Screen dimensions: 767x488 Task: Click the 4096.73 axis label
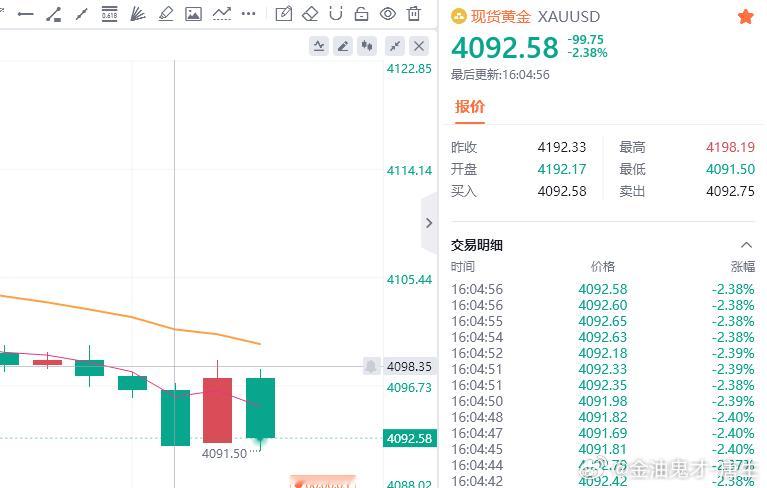[409, 388]
